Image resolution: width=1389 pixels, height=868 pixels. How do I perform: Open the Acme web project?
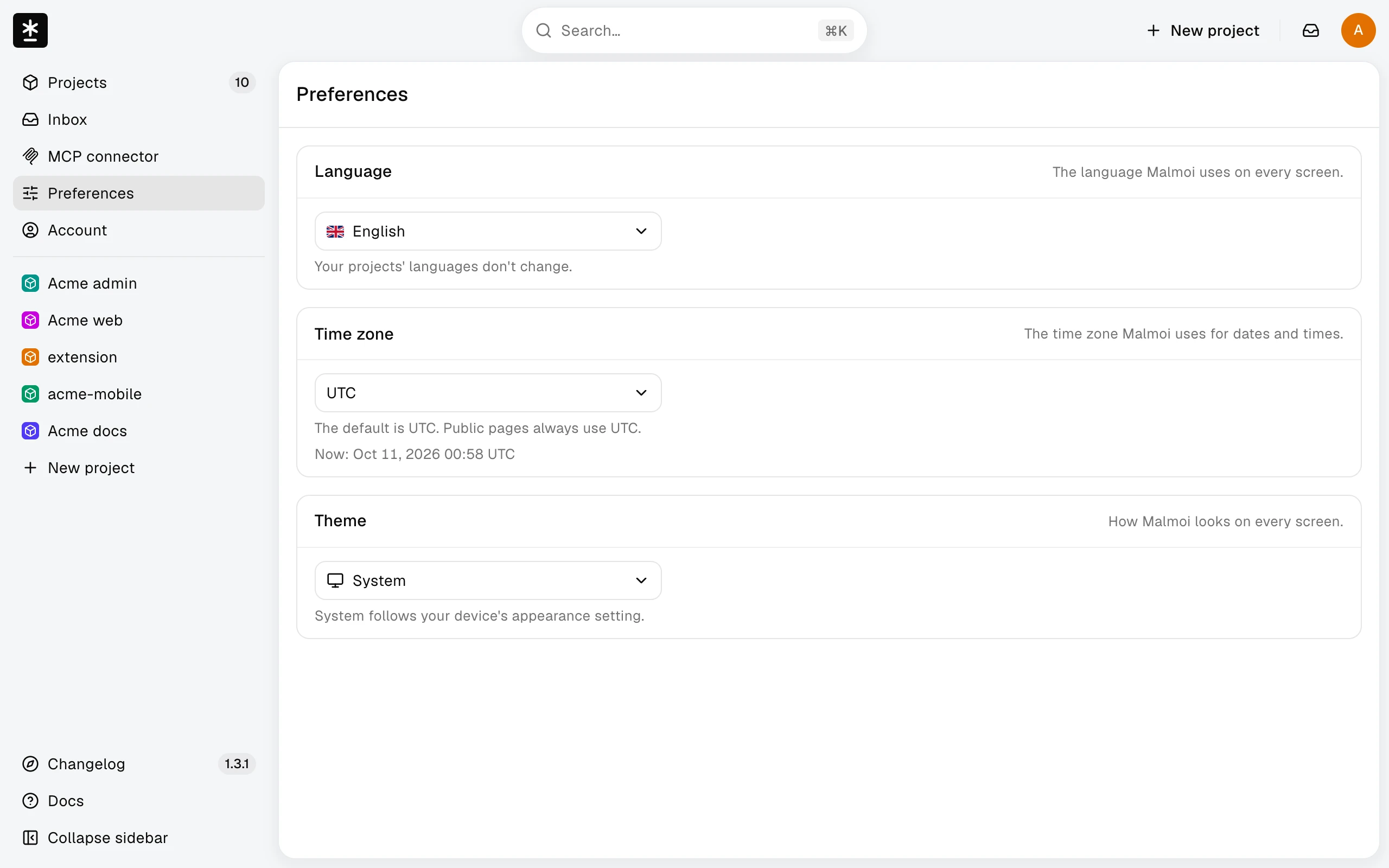click(139, 320)
